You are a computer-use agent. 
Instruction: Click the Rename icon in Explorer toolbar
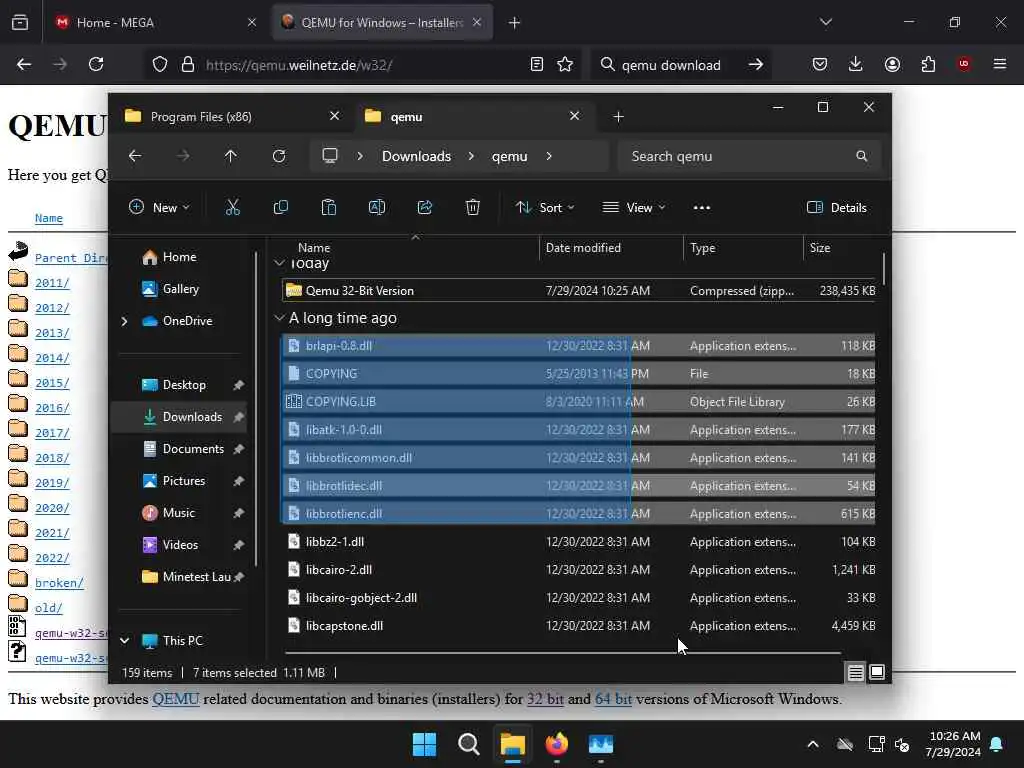click(377, 208)
